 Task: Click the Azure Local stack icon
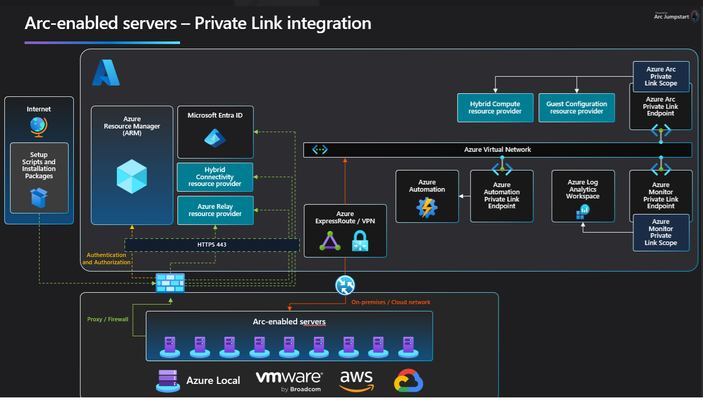point(168,381)
